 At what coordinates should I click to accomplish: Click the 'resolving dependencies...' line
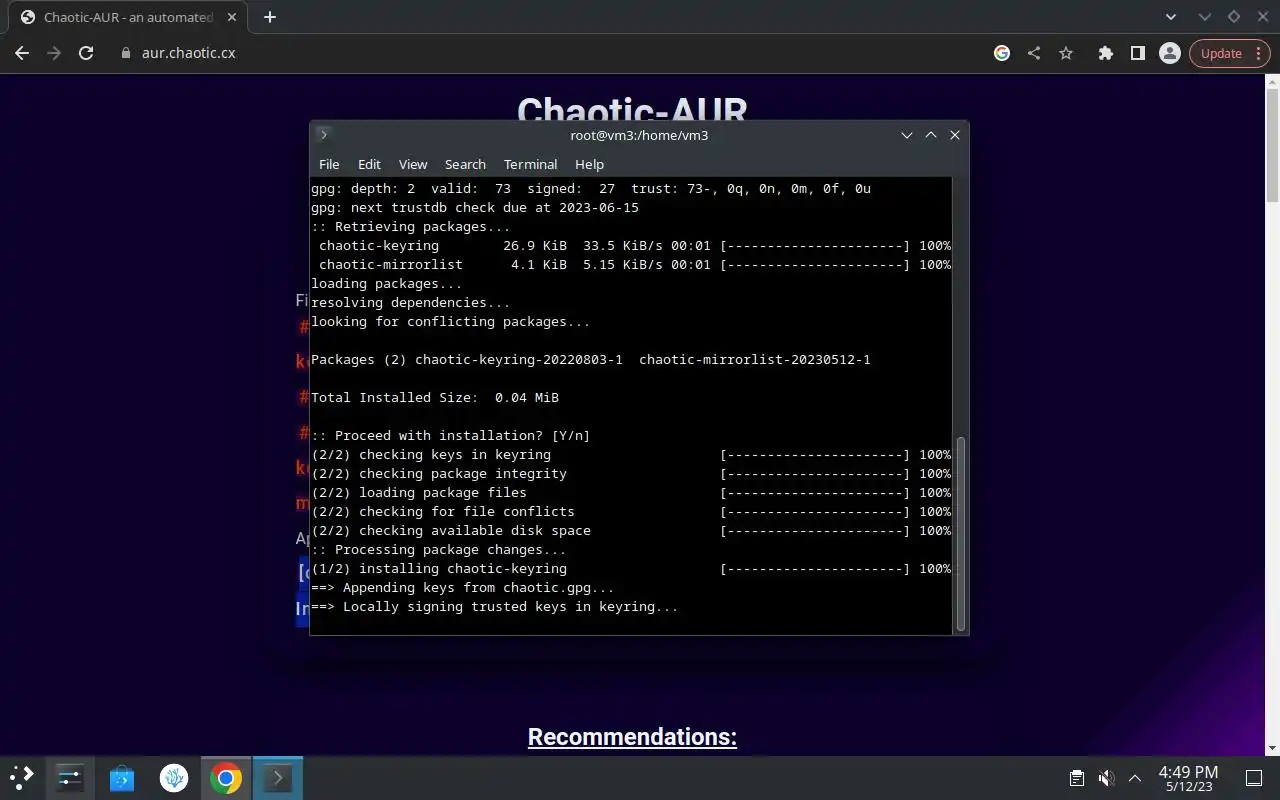pos(410,302)
